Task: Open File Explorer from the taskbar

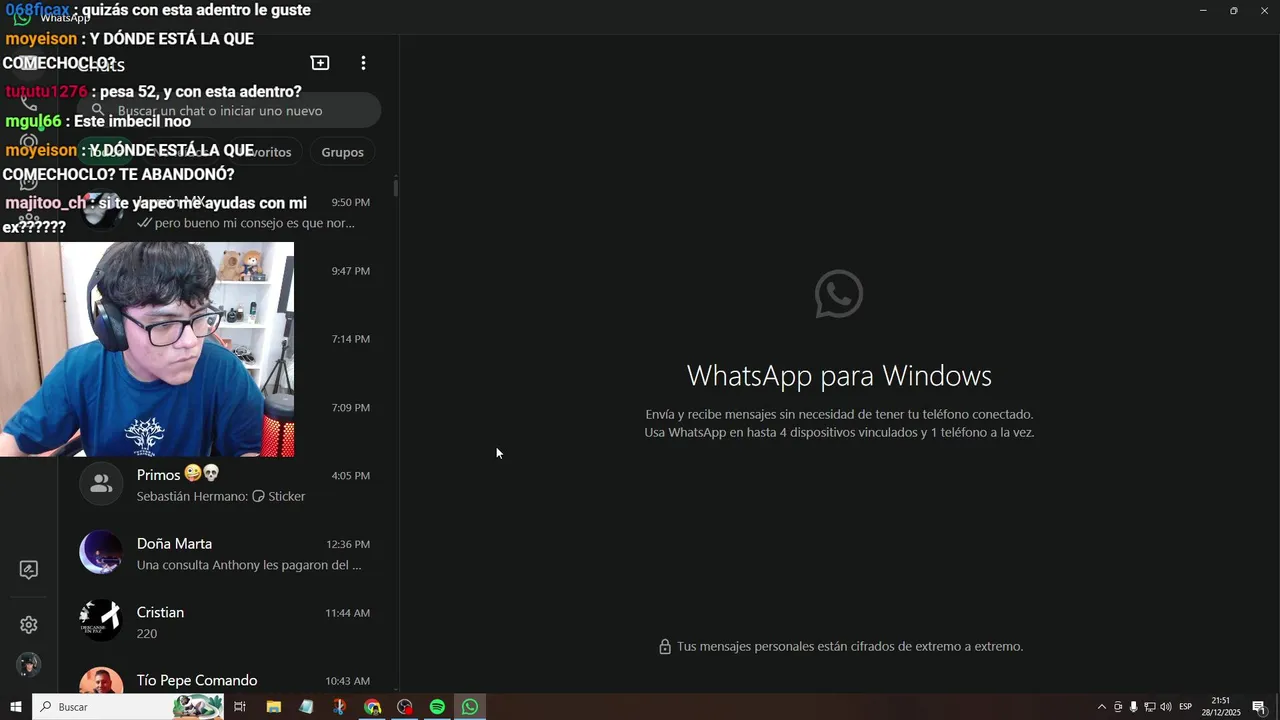Action: tap(273, 707)
